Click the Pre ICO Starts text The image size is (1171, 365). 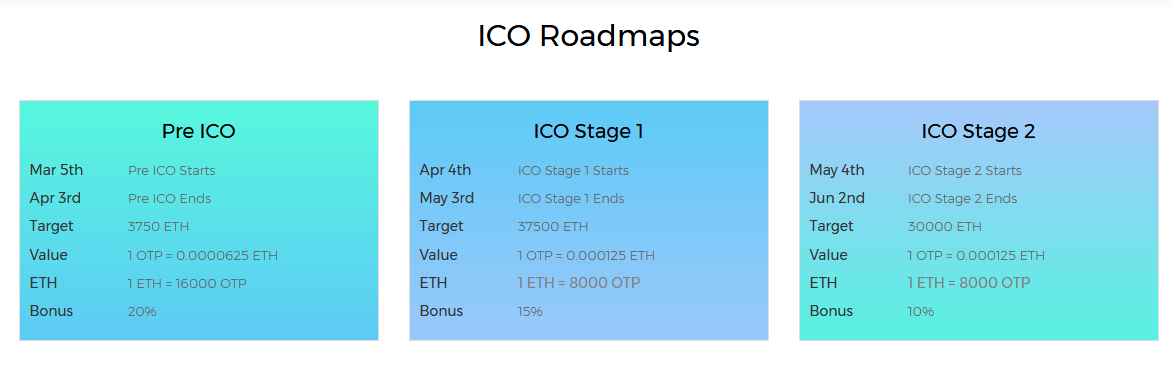point(172,171)
